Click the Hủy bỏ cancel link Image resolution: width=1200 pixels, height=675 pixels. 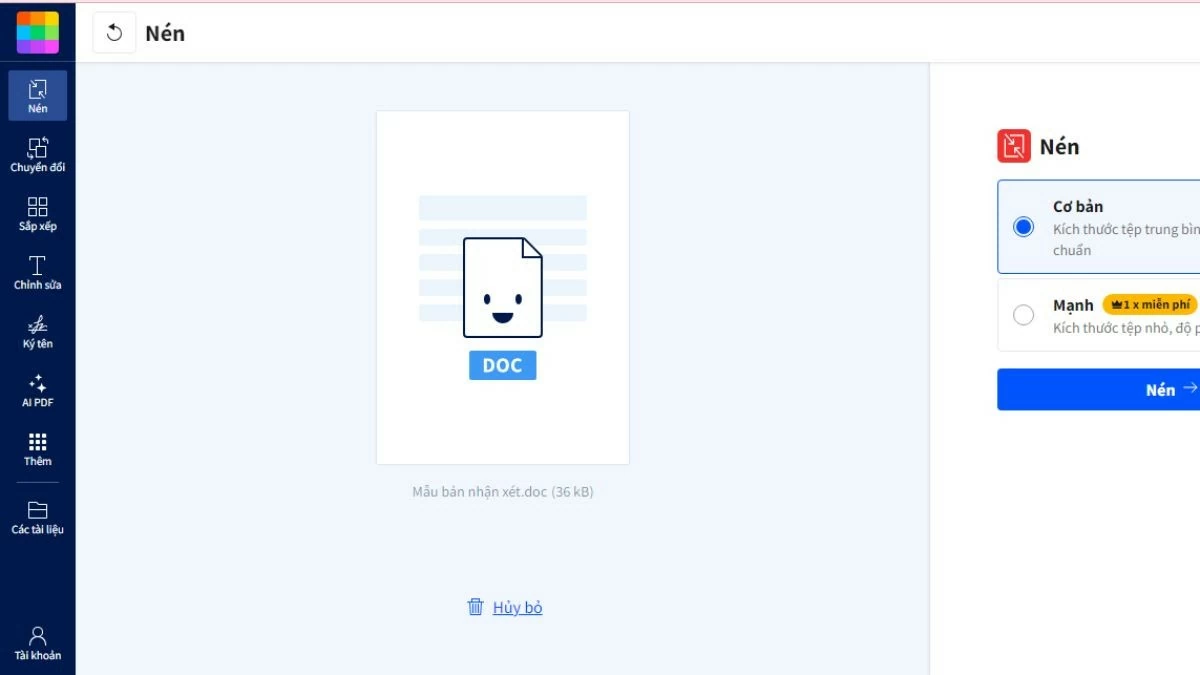click(517, 608)
